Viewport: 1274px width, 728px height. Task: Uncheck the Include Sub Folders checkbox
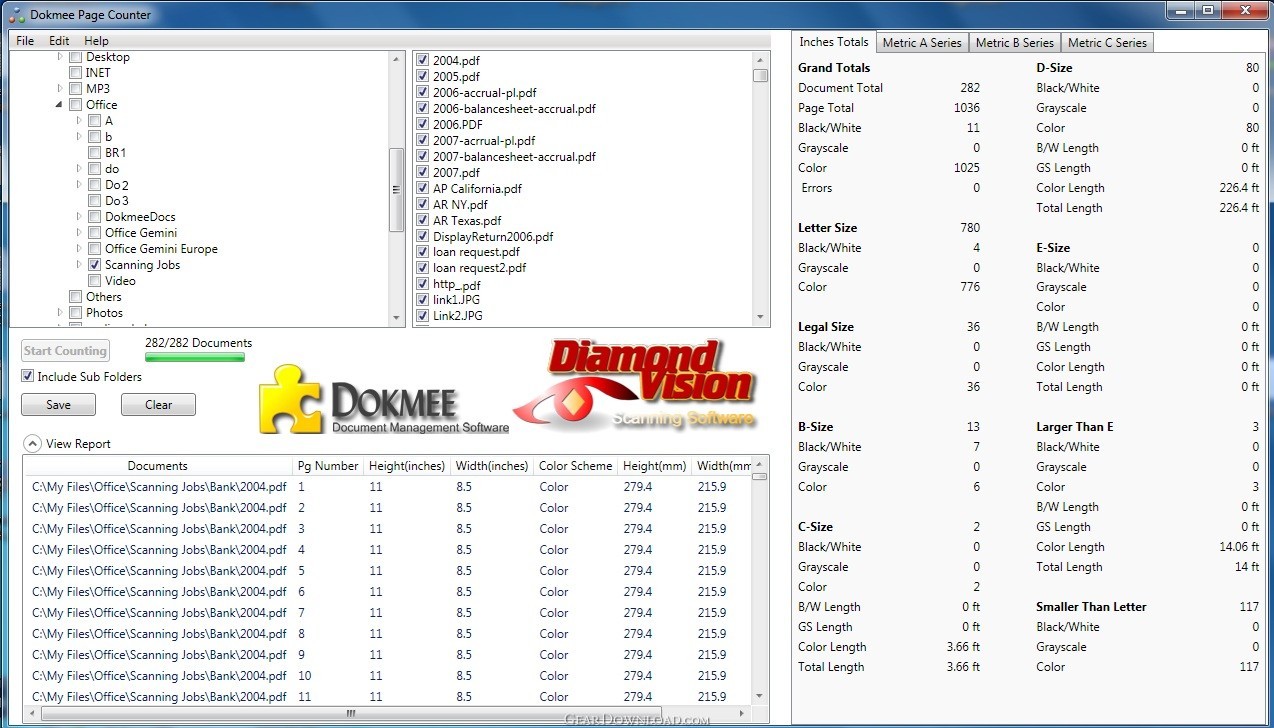coord(28,377)
